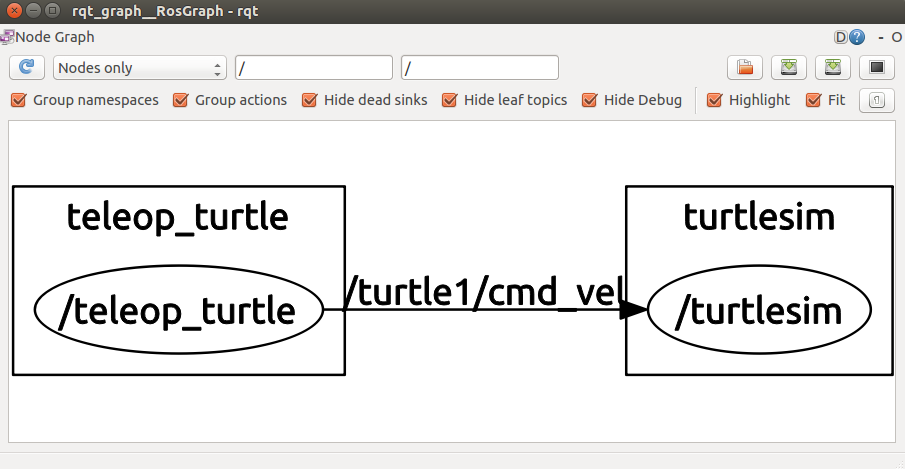Screen dimensions: 908x469
Task: Save graph as DOT using first green-arrow icon
Action: (x=789, y=68)
